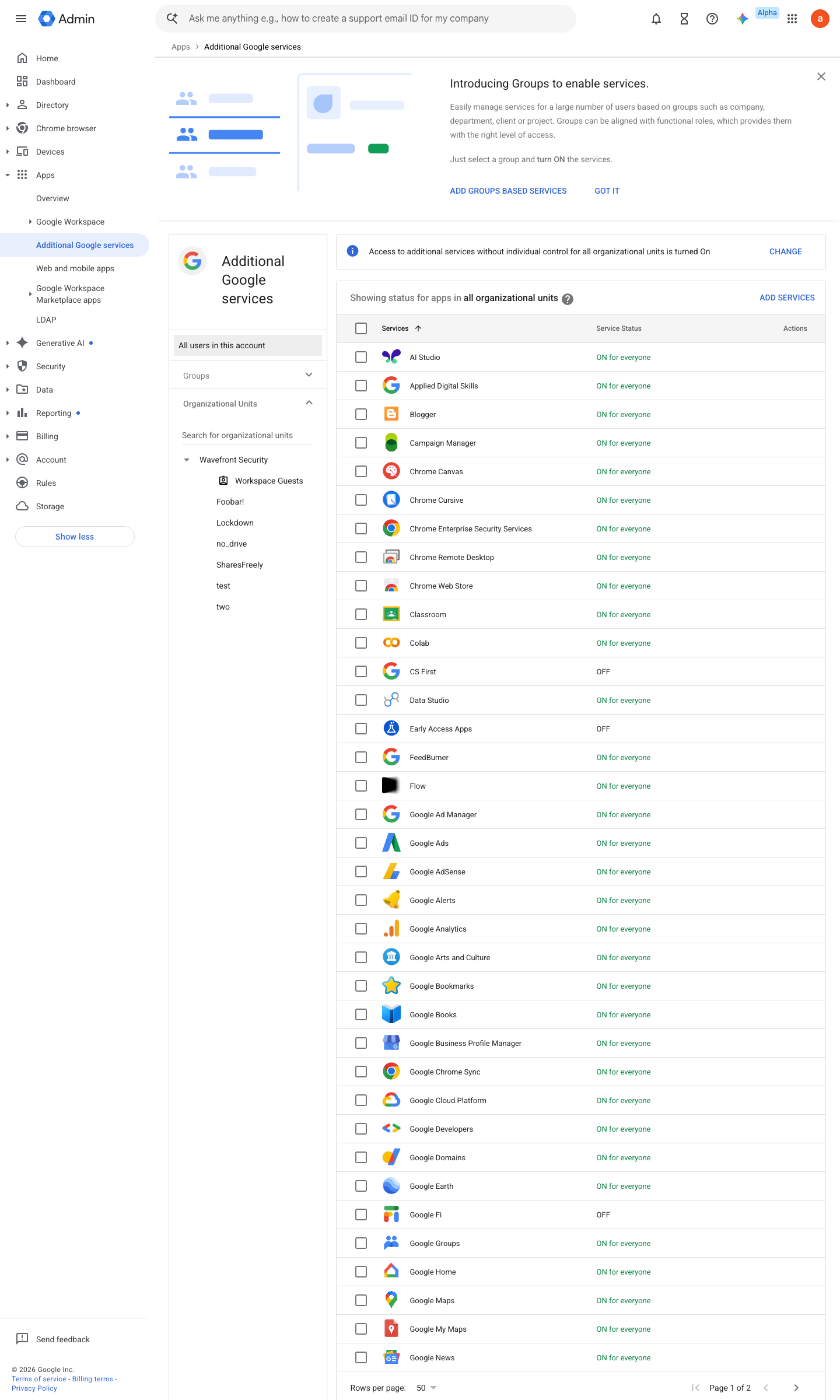This screenshot has width=840, height=1400.
Task: Dismiss banner with GOT IT
Action: (607, 191)
